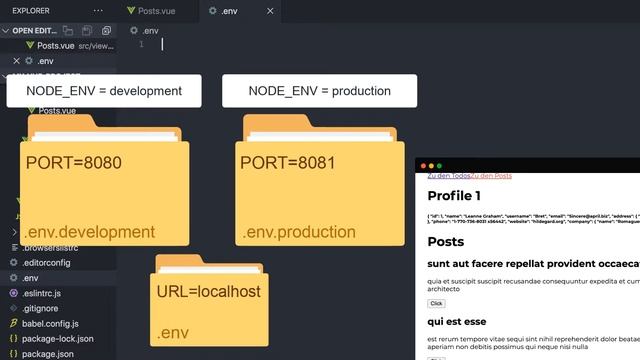Click the Vue icon on the Posts.vue tab

(x=131, y=11)
